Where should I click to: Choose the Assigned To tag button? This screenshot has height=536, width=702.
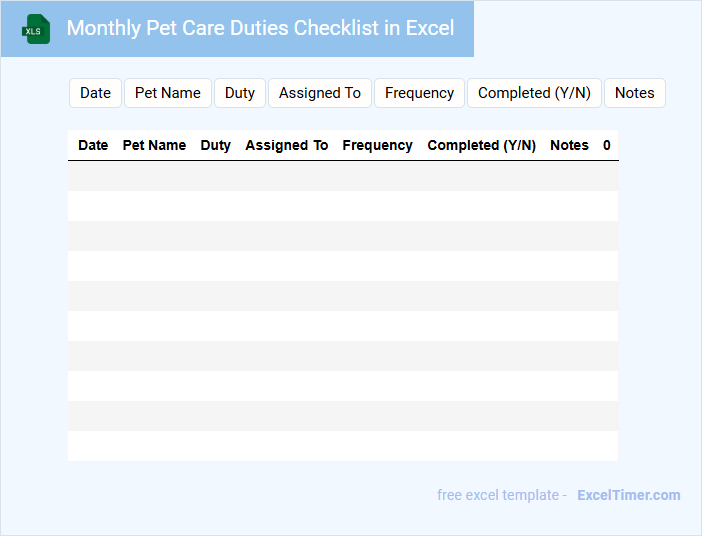[x=320, y=93]
